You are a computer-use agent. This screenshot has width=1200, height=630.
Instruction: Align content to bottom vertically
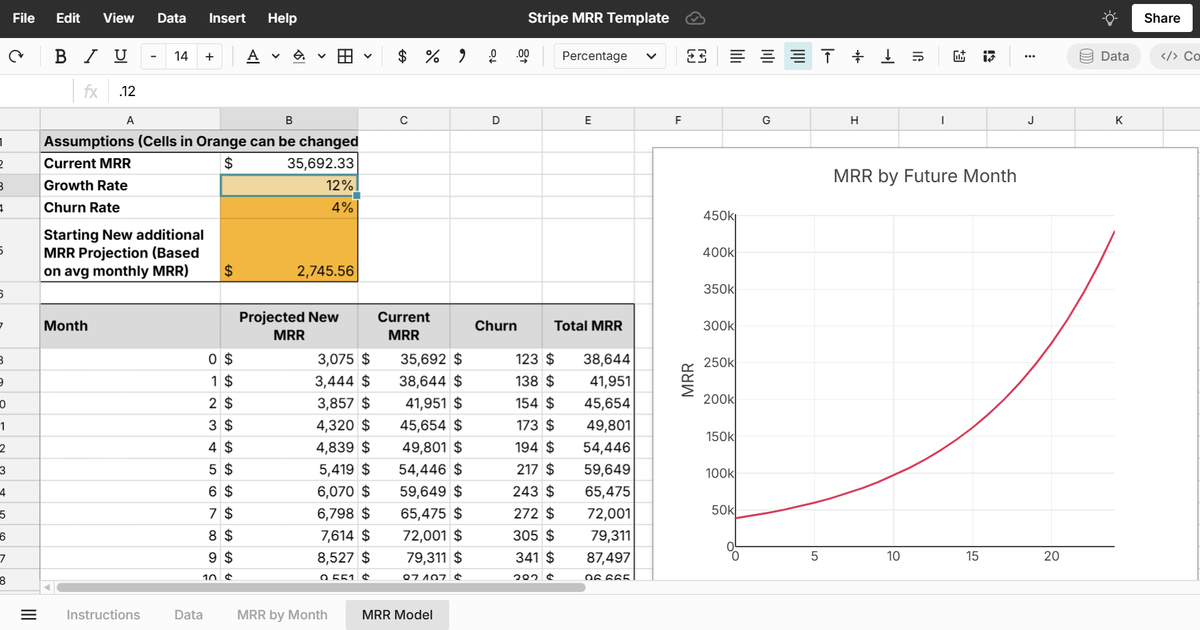888,56
